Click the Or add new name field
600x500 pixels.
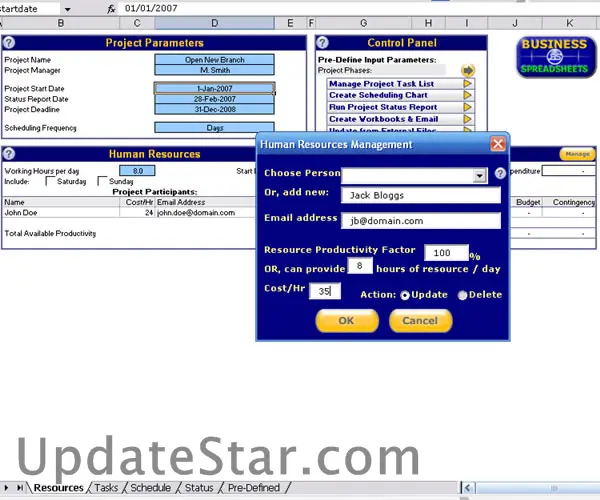click(x=421, y=195)
